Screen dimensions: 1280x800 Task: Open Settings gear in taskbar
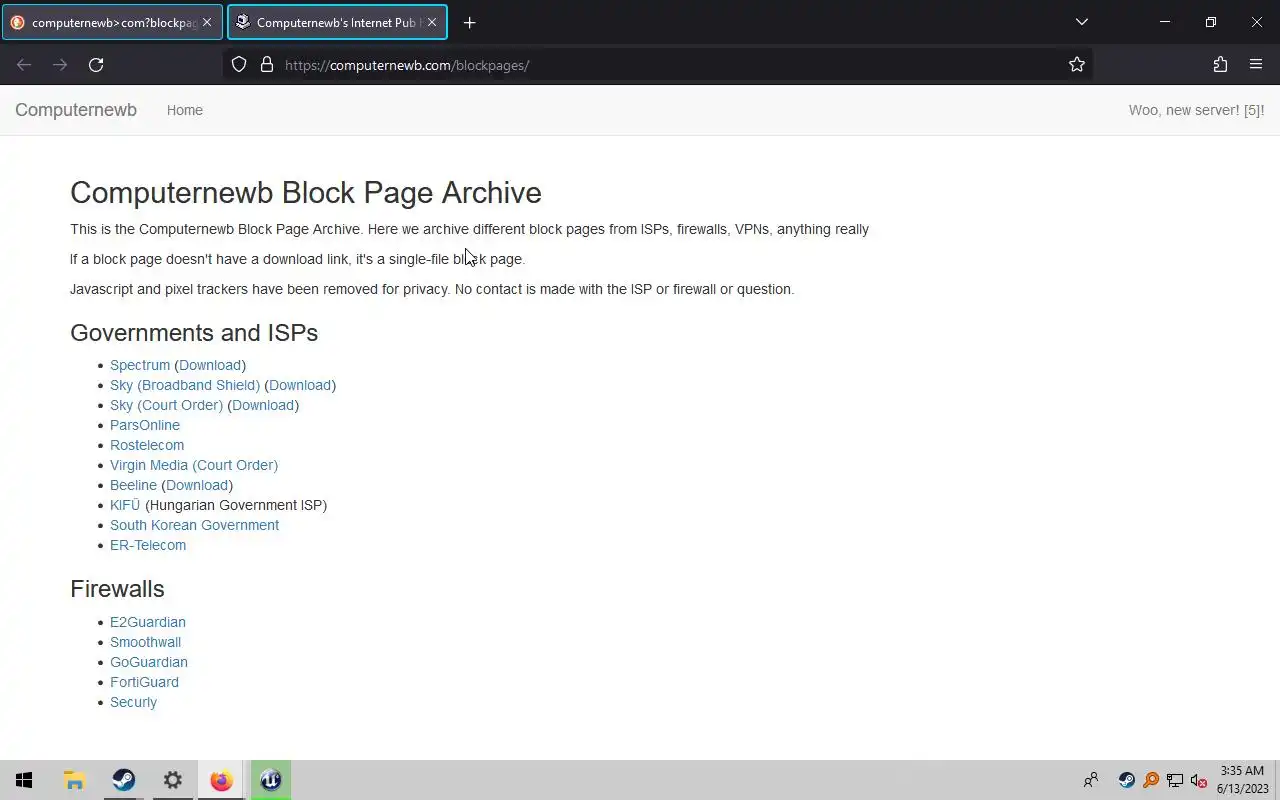coord(172,780)
